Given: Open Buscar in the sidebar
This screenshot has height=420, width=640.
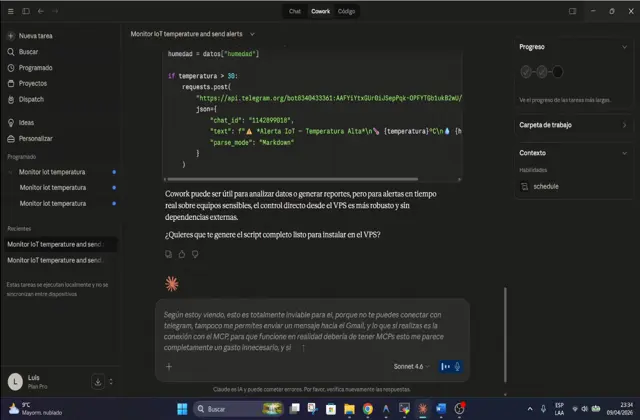Looking at the screenshot, I should [29, 51].
